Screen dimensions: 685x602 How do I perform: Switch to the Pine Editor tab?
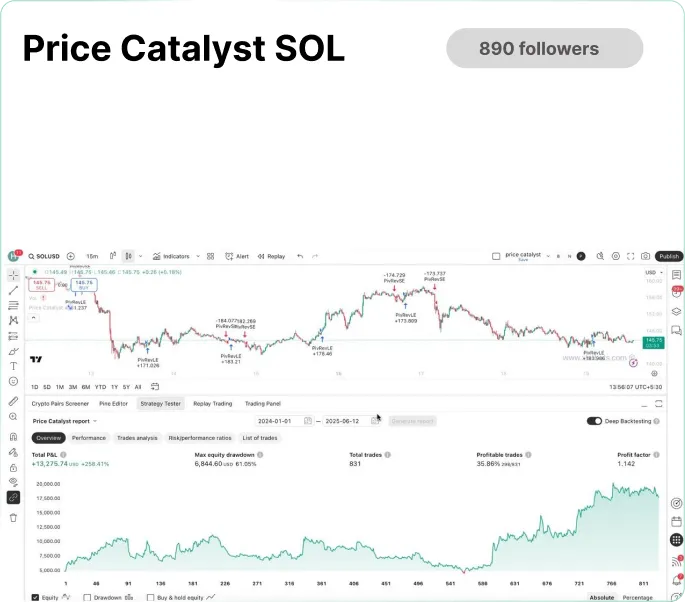[x=114, y=404]
